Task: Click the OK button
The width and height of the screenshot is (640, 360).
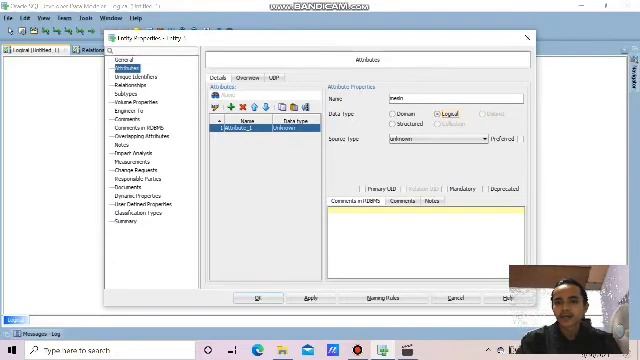Action: (258, 298)
